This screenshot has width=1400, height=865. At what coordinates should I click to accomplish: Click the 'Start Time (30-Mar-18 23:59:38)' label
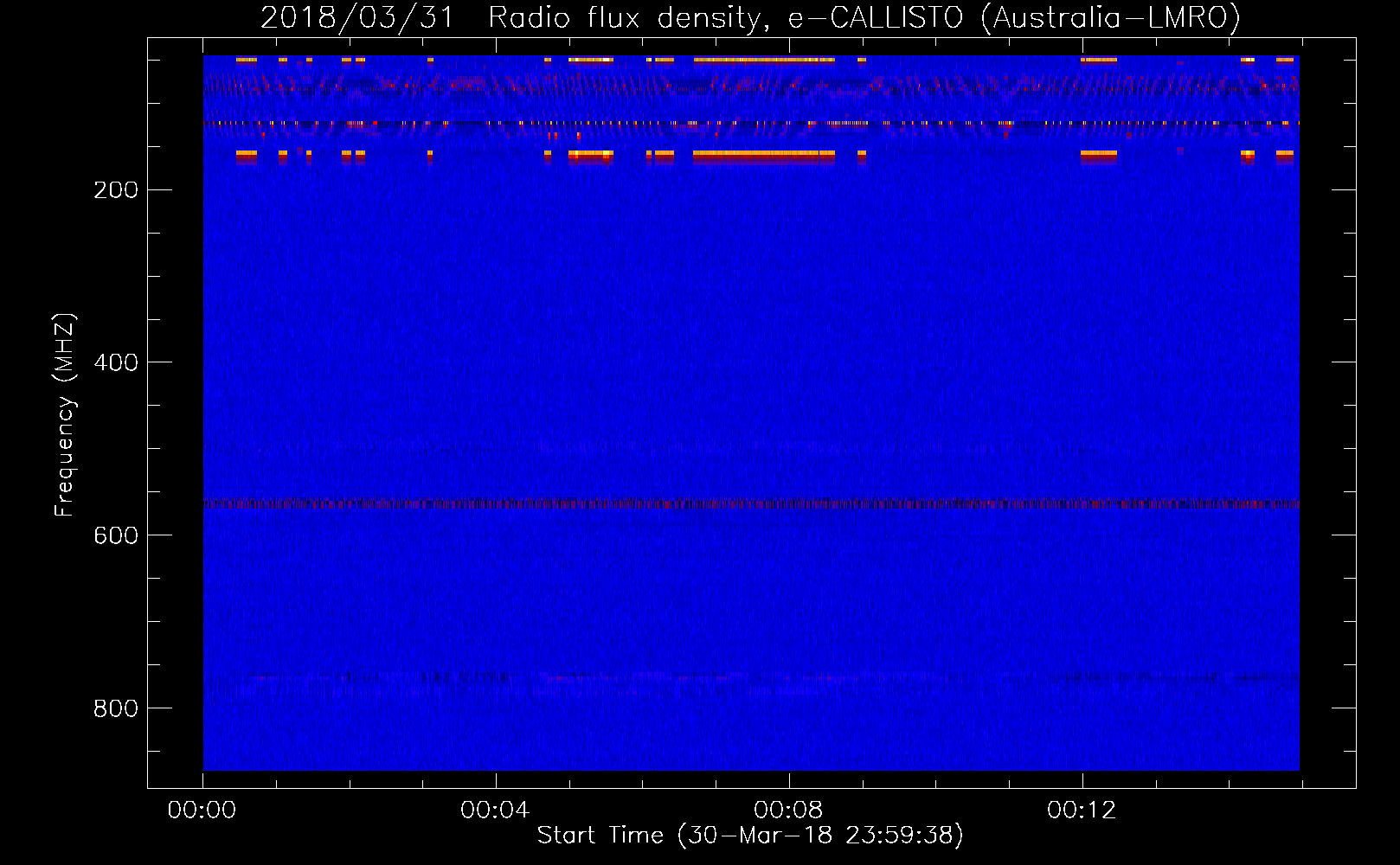pyautogui.click(x=750, y=836)
